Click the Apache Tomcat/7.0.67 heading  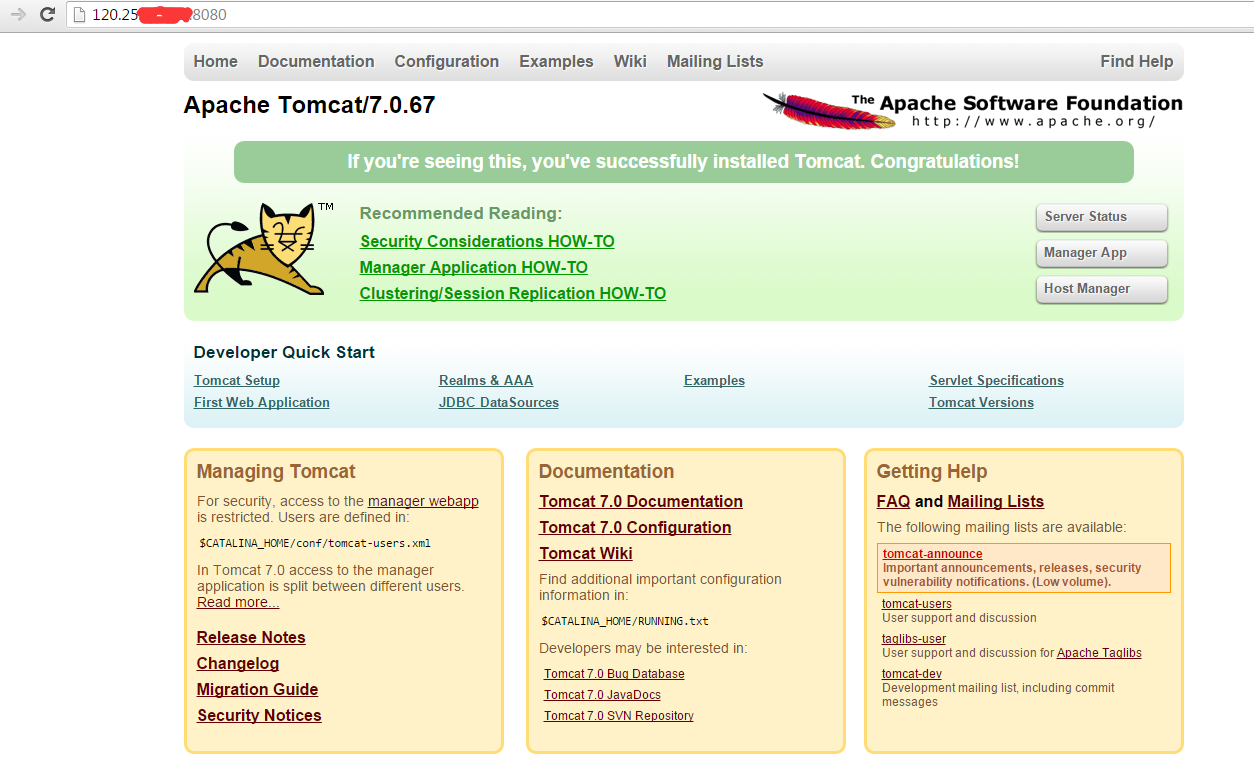point(309,105)
